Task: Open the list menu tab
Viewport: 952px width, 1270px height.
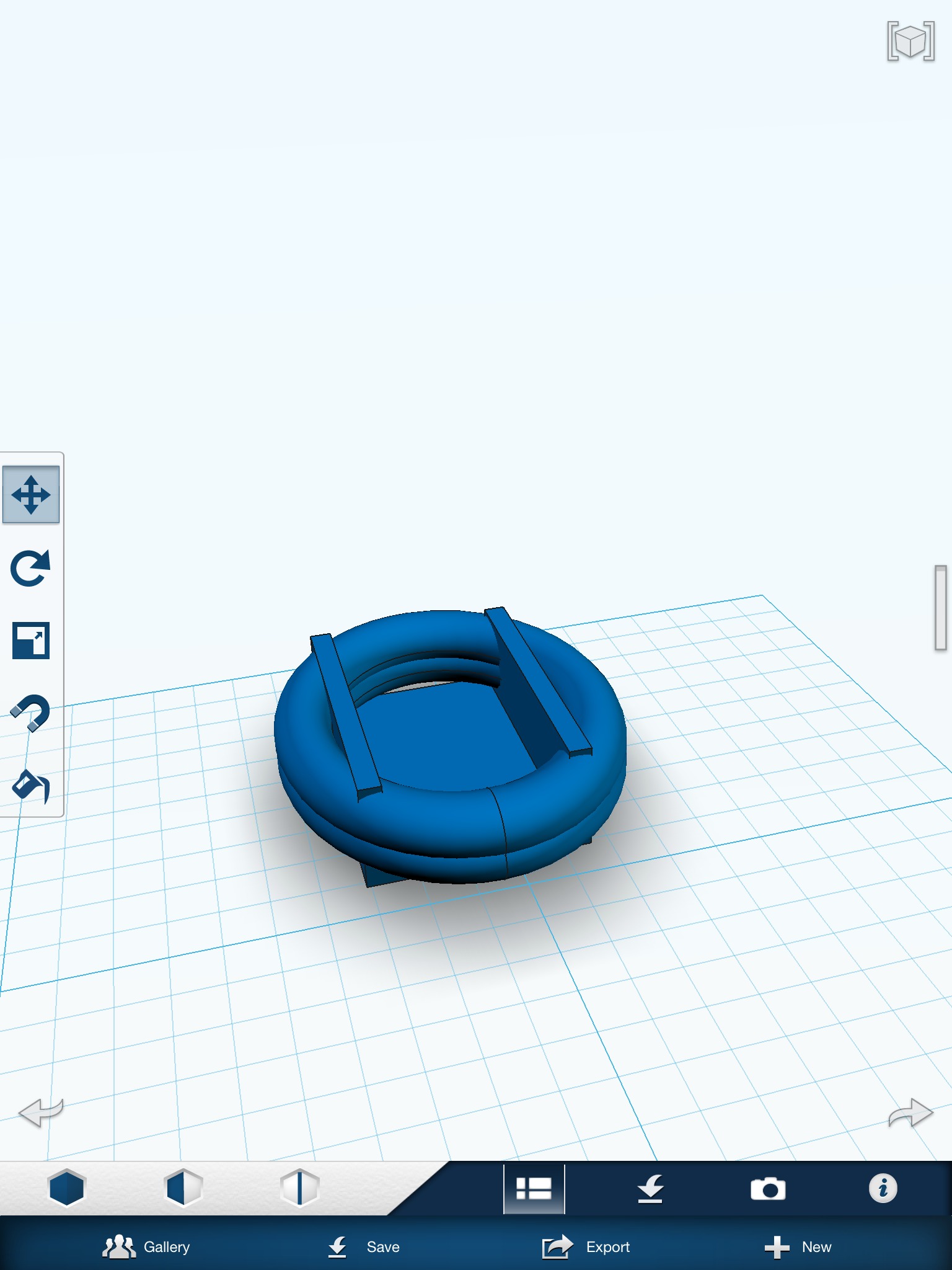Action: (534, 1189)
